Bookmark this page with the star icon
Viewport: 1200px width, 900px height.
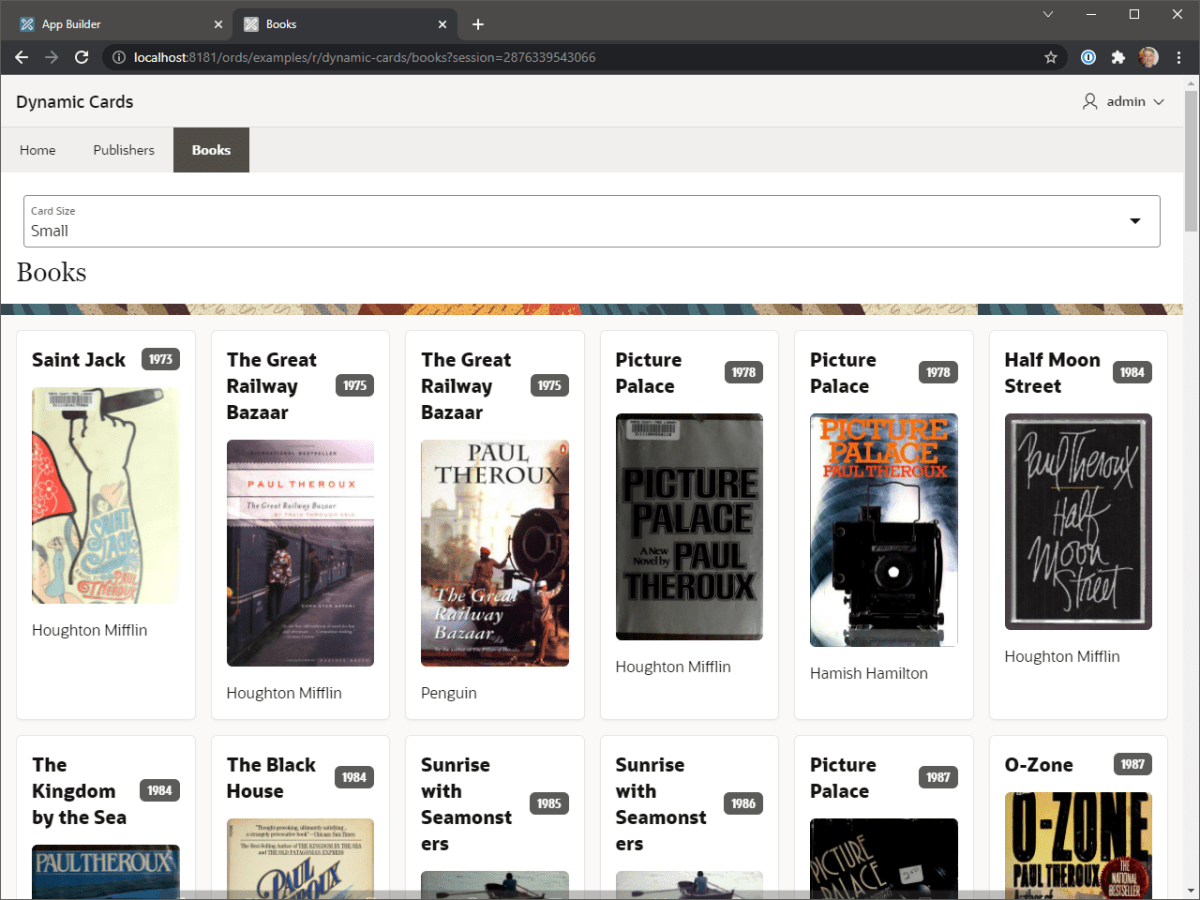click(1051, 58)
